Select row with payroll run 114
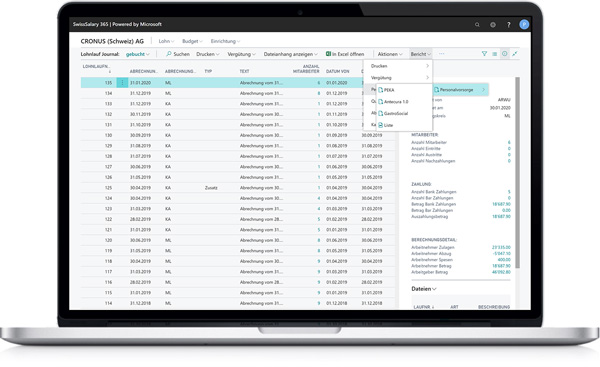This screenshot has height=367, width=600. click(x=237, y=303)
